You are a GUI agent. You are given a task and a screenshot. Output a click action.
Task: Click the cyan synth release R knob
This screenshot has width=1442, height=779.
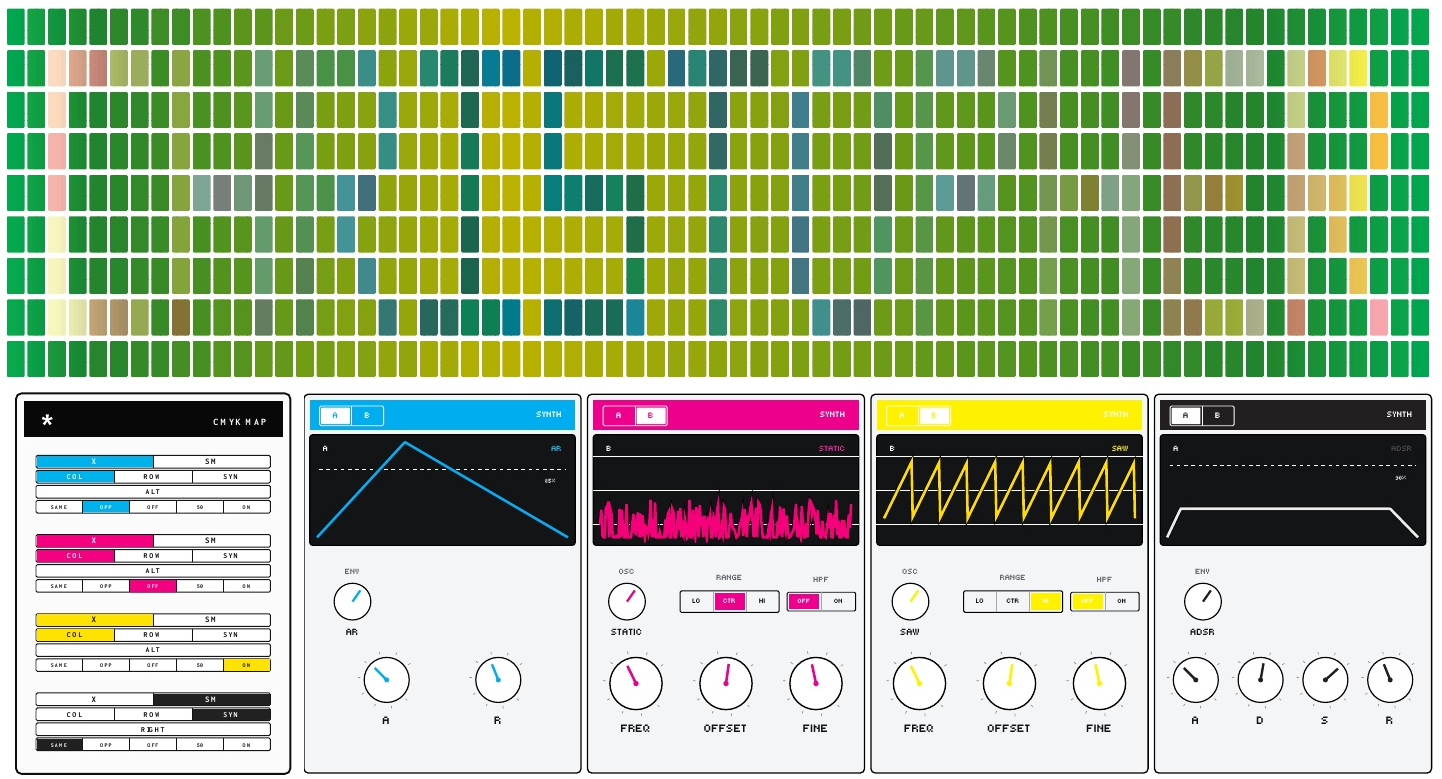pyautogui.click(x=497, y=679)
